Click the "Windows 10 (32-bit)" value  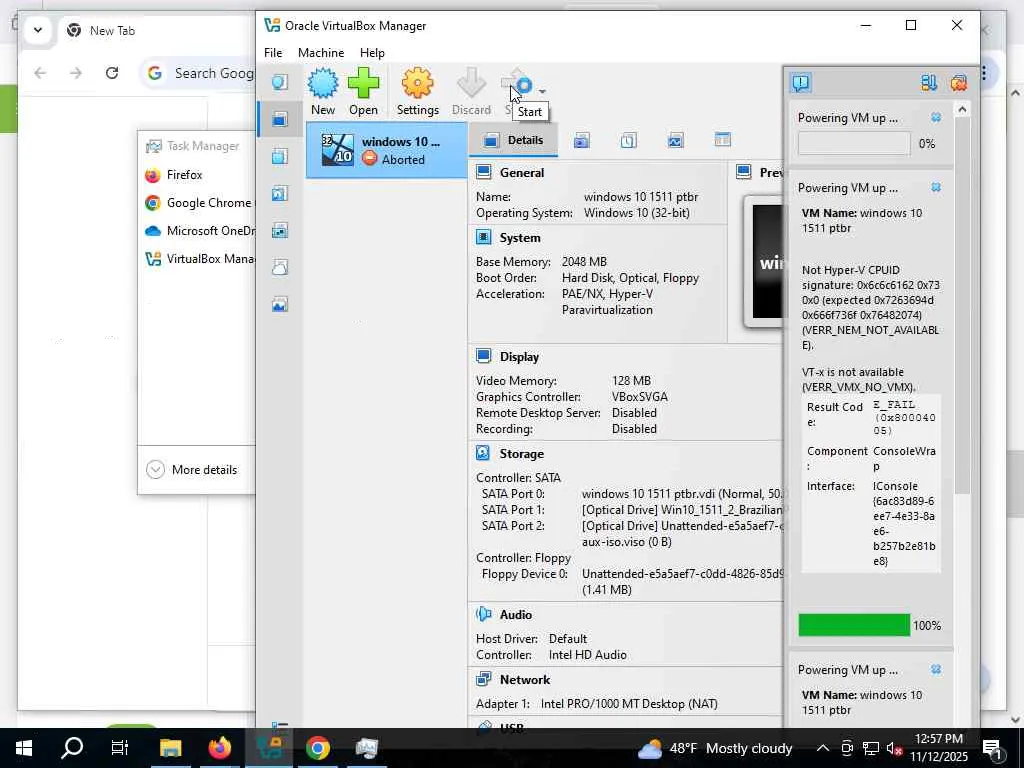click(x=636, y=212)
